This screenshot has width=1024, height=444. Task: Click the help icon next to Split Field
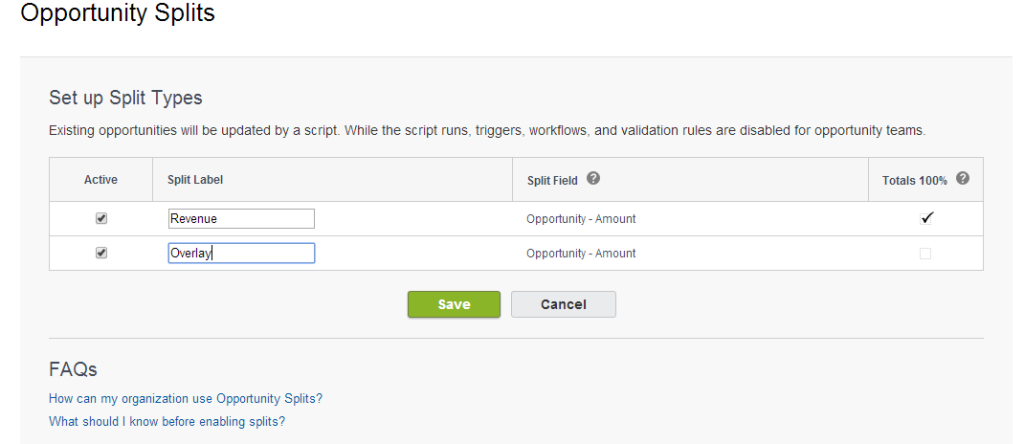593,179
